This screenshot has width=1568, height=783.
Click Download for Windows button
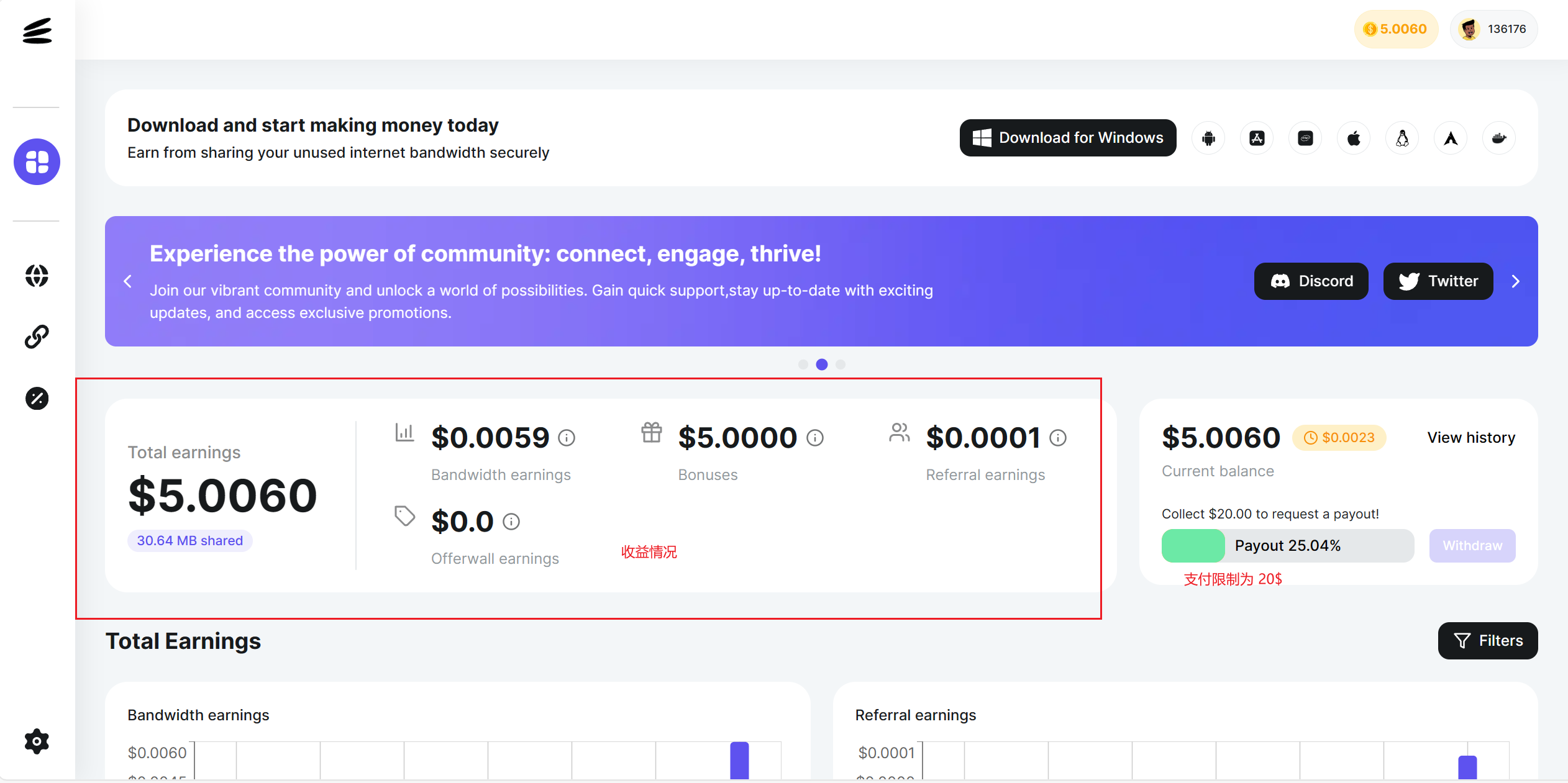(1068, 138)
